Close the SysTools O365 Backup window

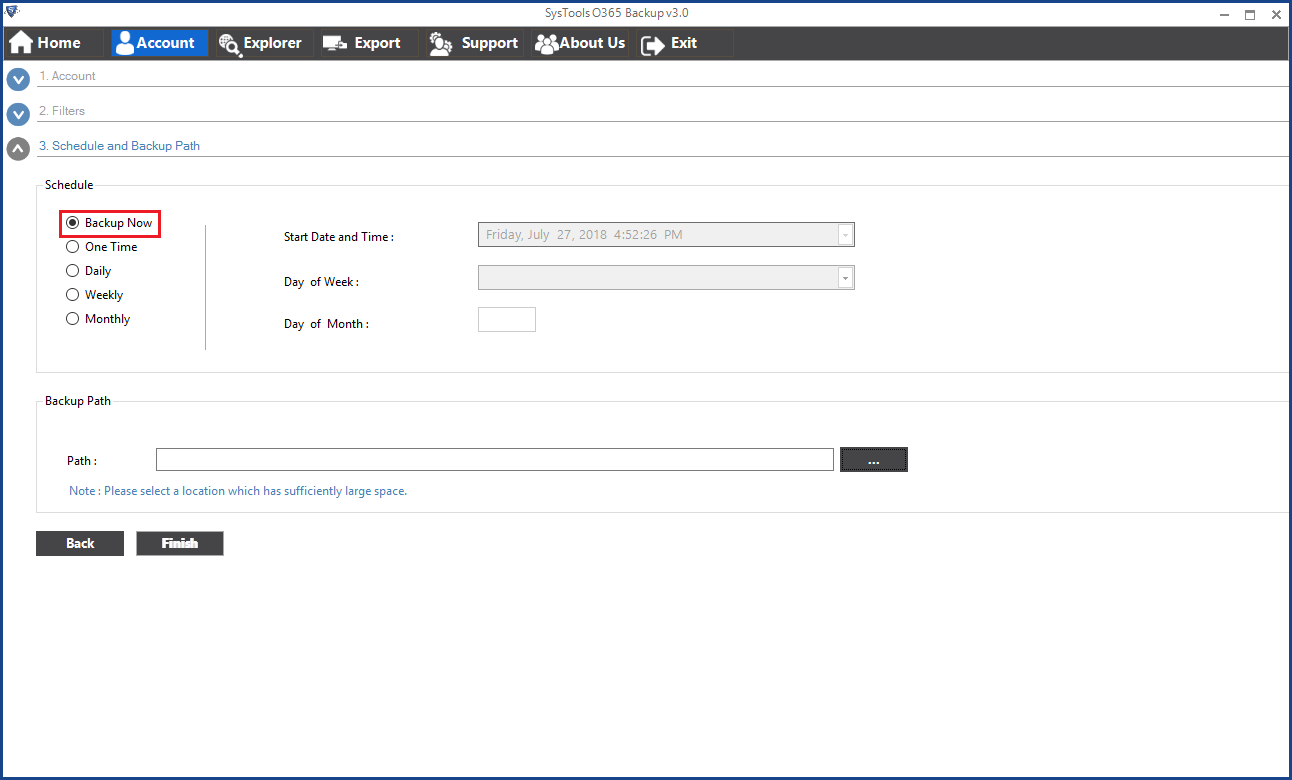click(1276, 14)
